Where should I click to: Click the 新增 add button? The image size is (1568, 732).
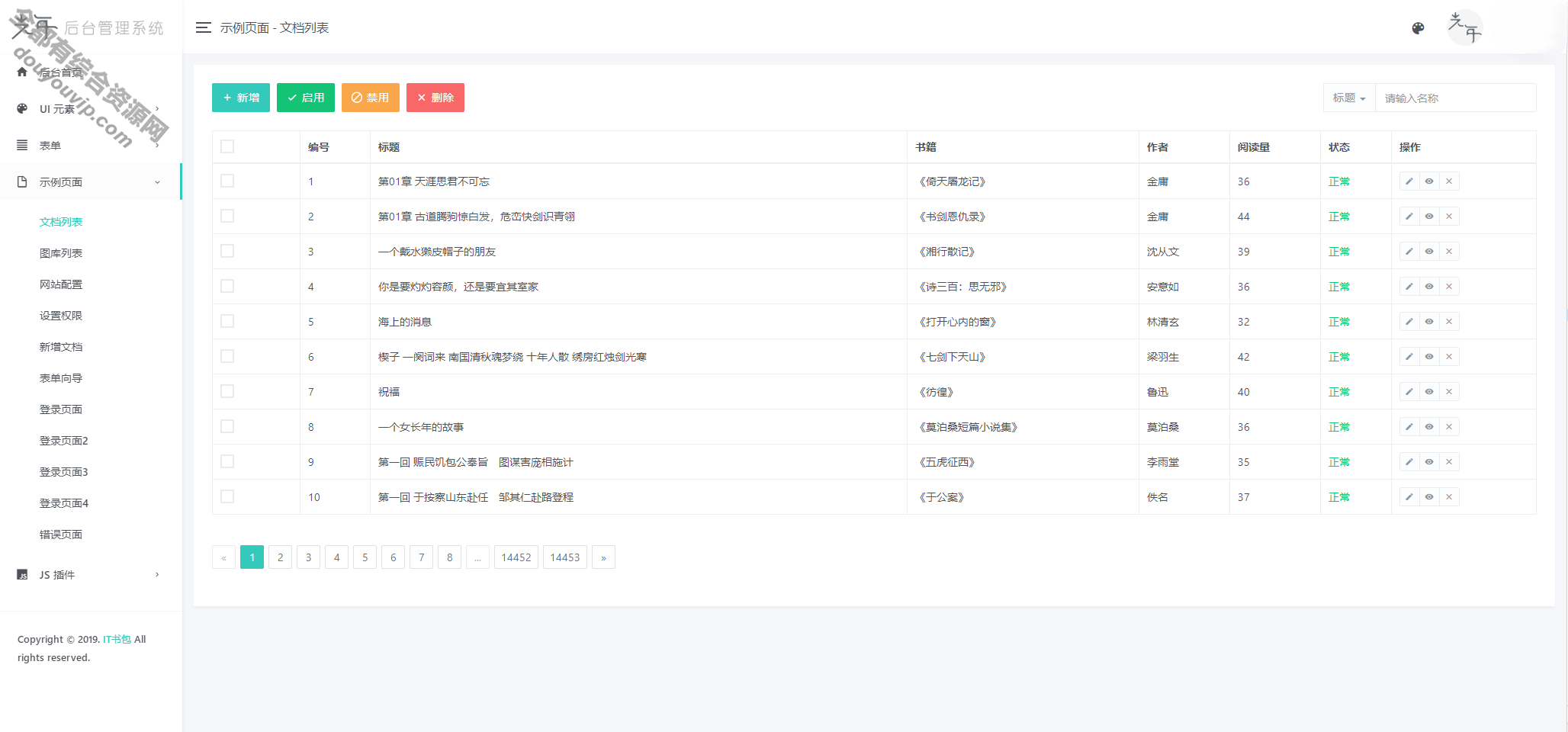[x=241, y=98]
